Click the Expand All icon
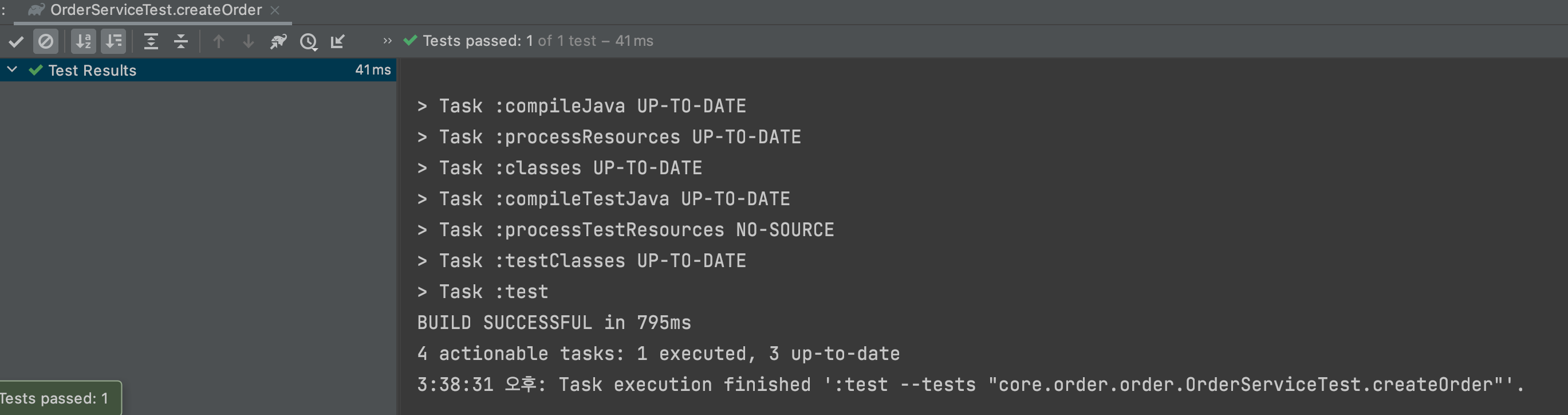 pyautogui.click(x=151, y=41)
